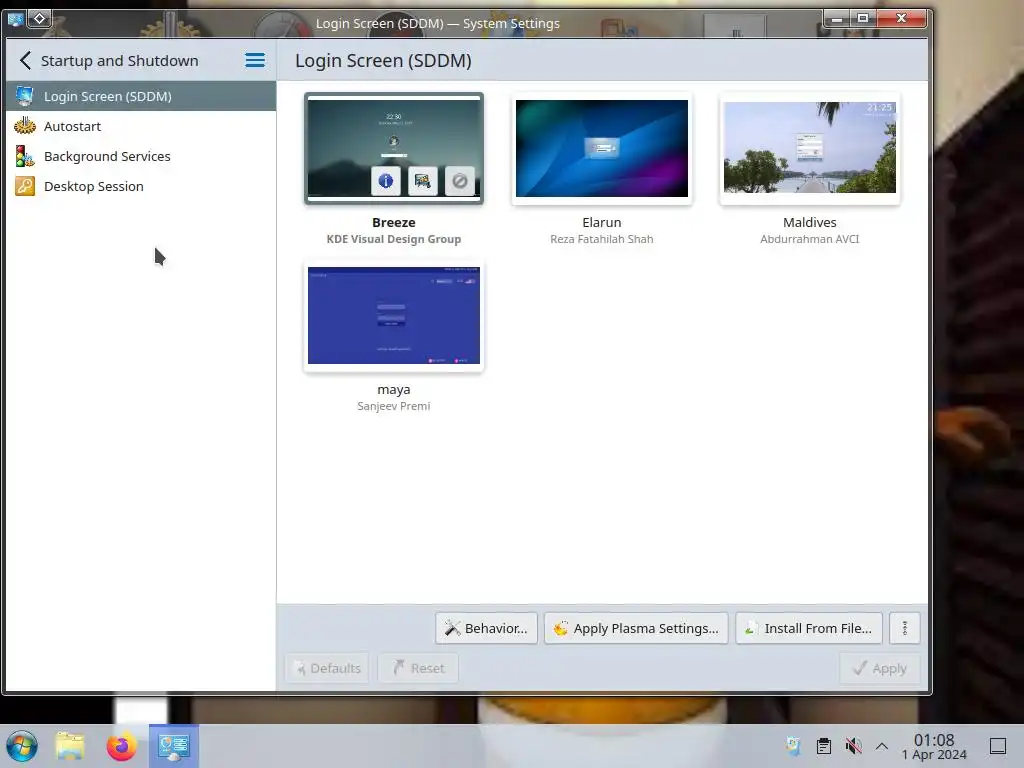Select the Maldives theme thumbnail
This screenshot has width=1024, height=768.
pos(809,148)
